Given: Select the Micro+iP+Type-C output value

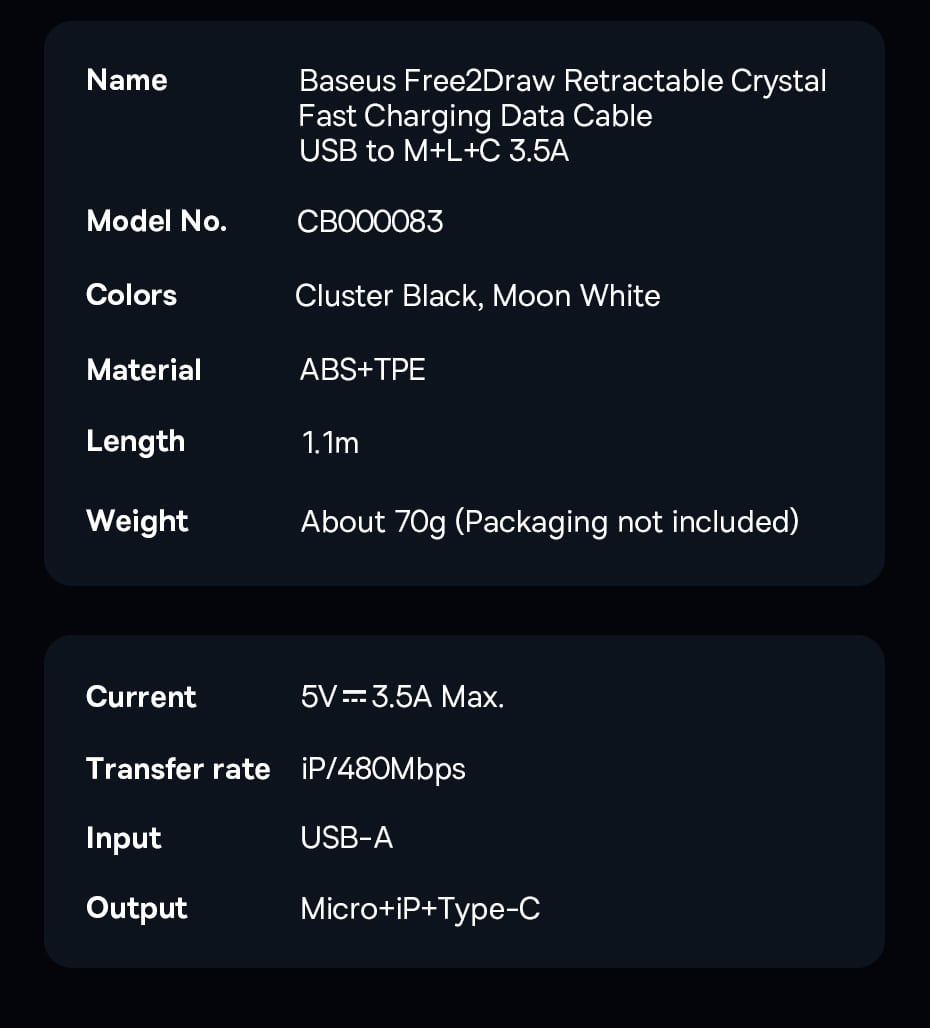Looking at the screenshot, I should (x=420, y=909).
